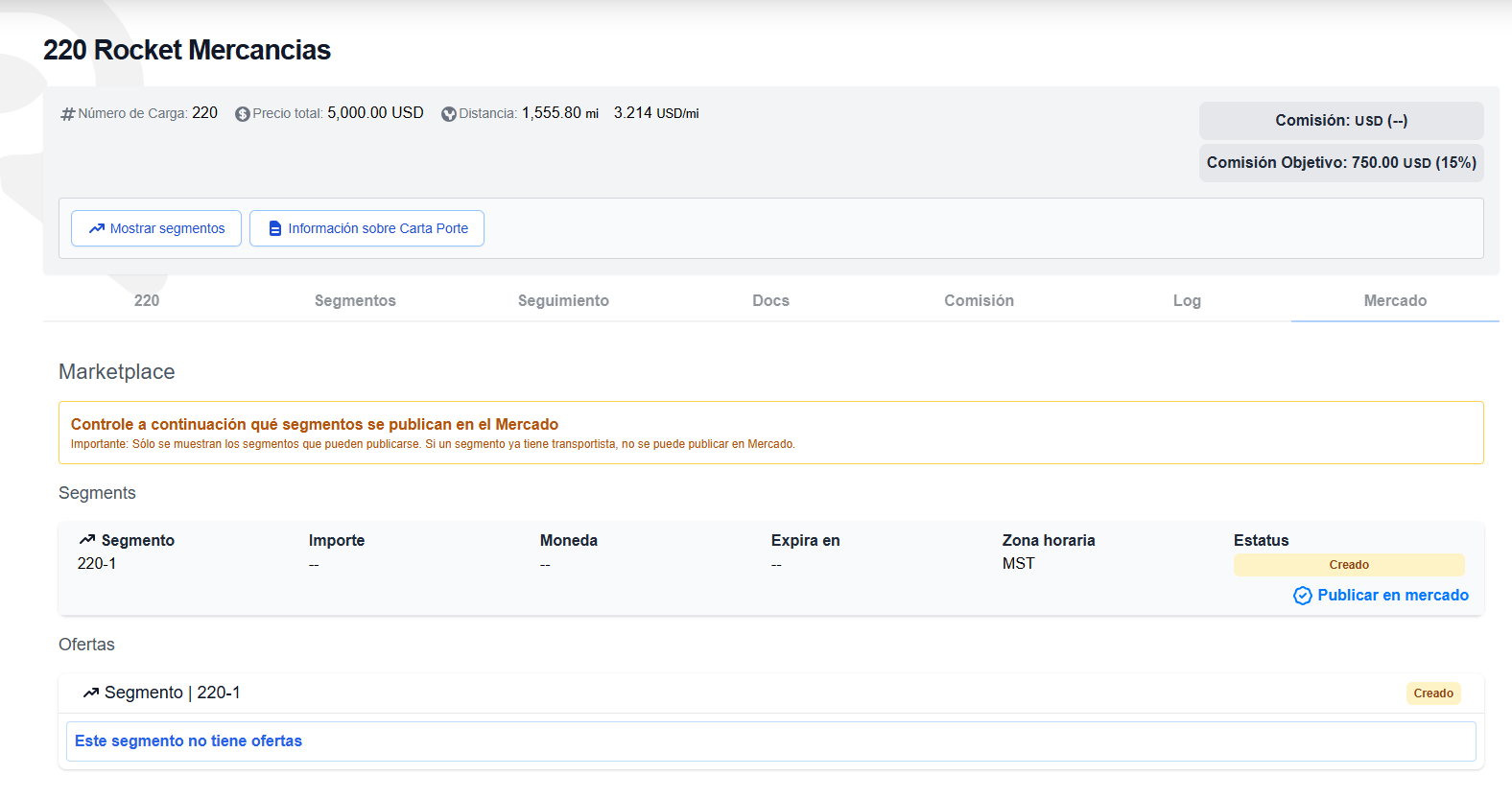Click the Moneda column header

pos(569,541)
